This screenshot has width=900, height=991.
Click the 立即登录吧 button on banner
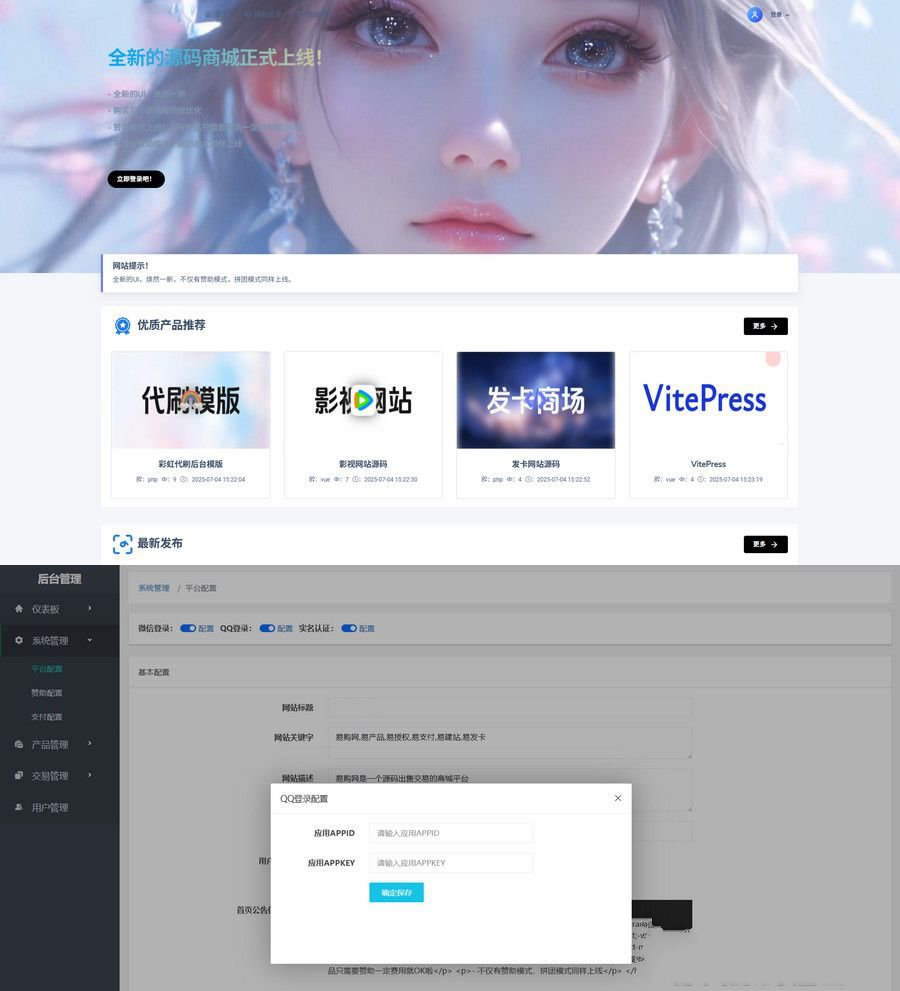(x=136, y=179)
